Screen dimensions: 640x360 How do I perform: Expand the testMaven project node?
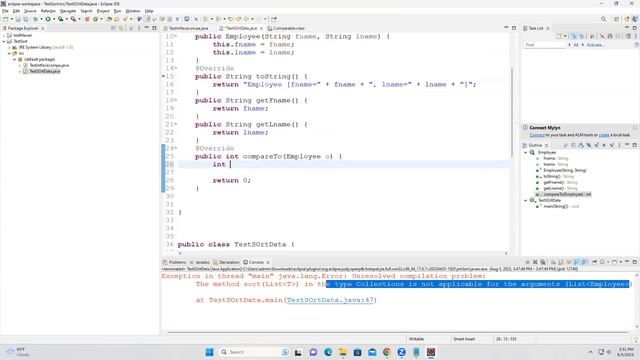(4, 36)
